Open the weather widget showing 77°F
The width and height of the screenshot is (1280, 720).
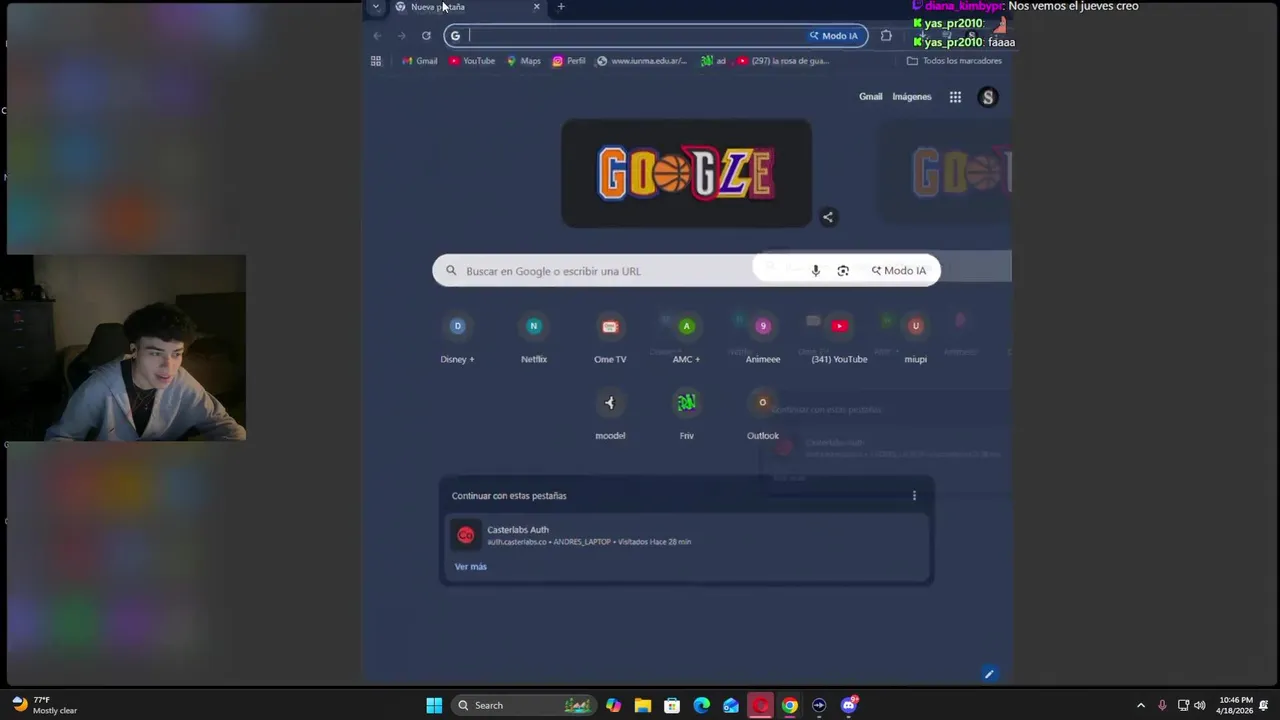click(44, 706)
